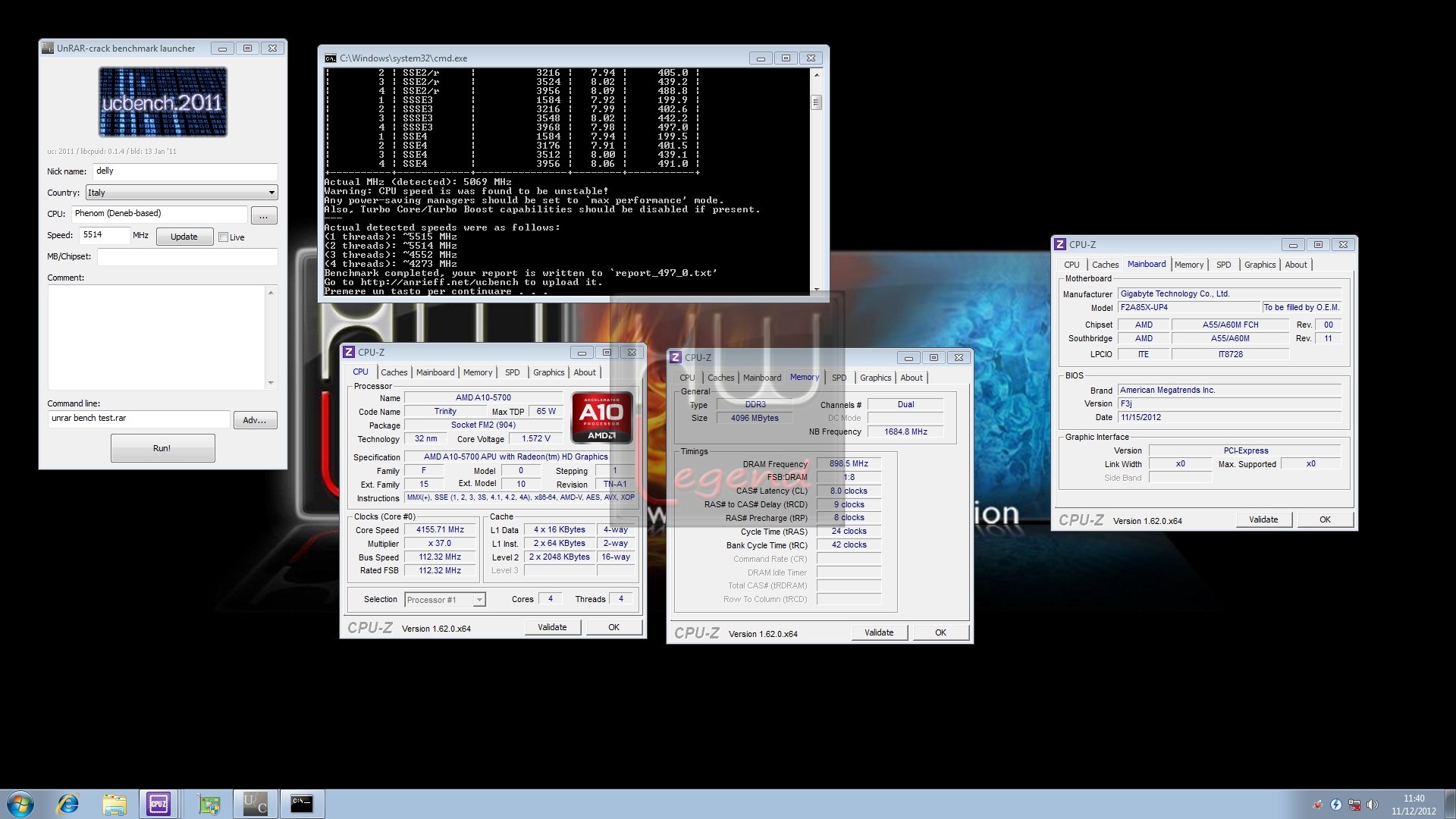Screen dimensions: 1456x819
Task: Open About tab in CPU-Z CPU window
Action: (x=585, y=372)
